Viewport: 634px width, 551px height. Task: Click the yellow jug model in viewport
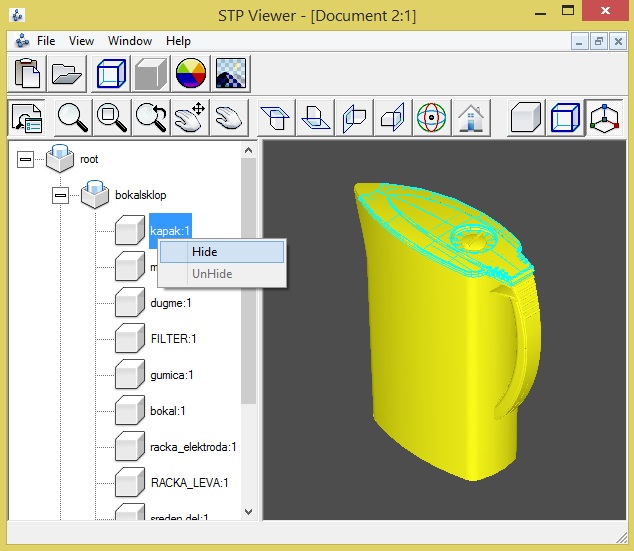(x=448, y=332)
